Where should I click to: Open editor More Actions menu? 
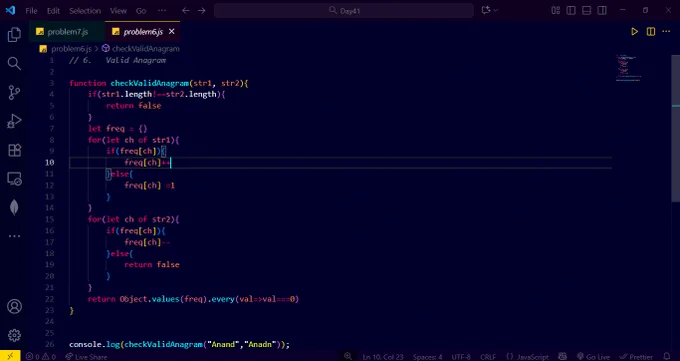coord(666,32)
